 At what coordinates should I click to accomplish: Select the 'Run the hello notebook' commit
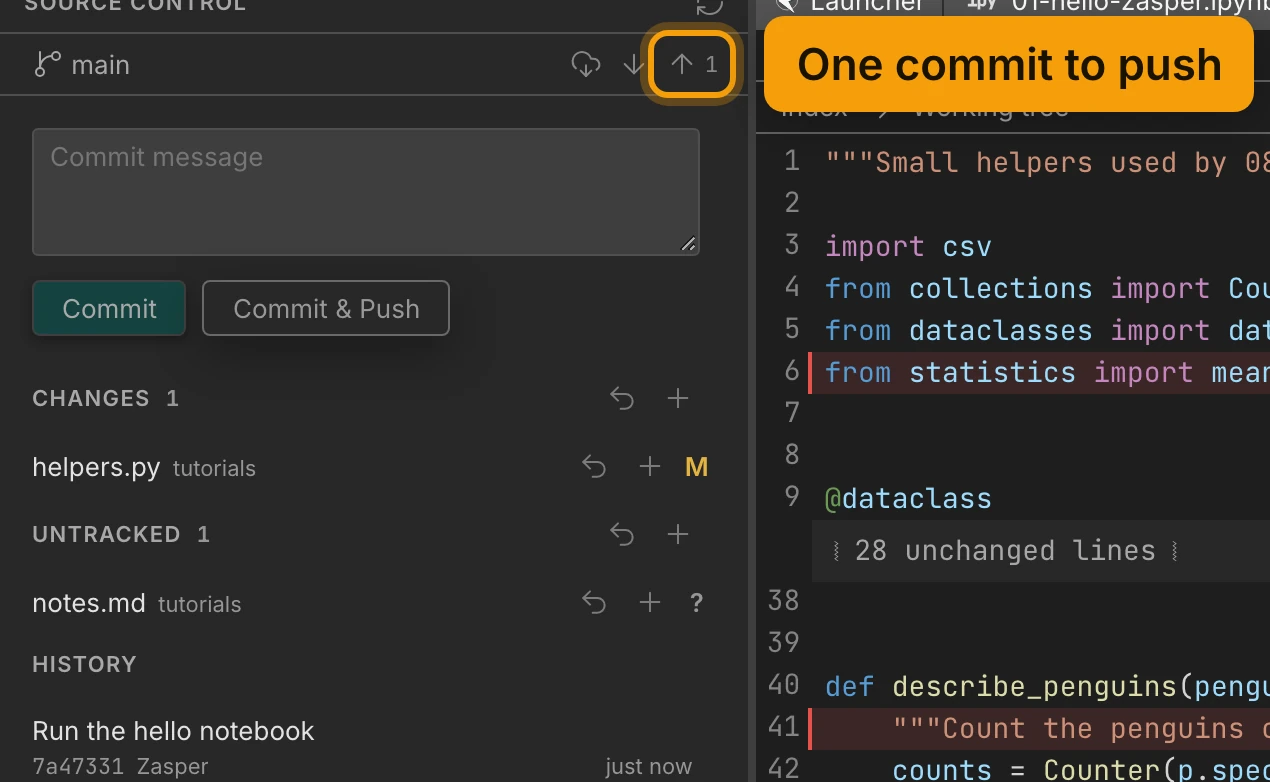173,731
